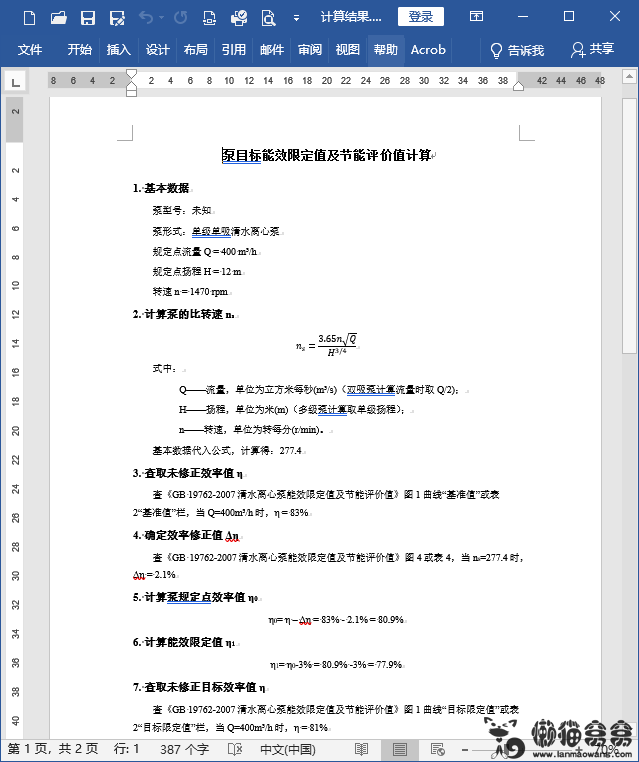Click 第1页，共2页 page indicator

(x=53, y=749)
